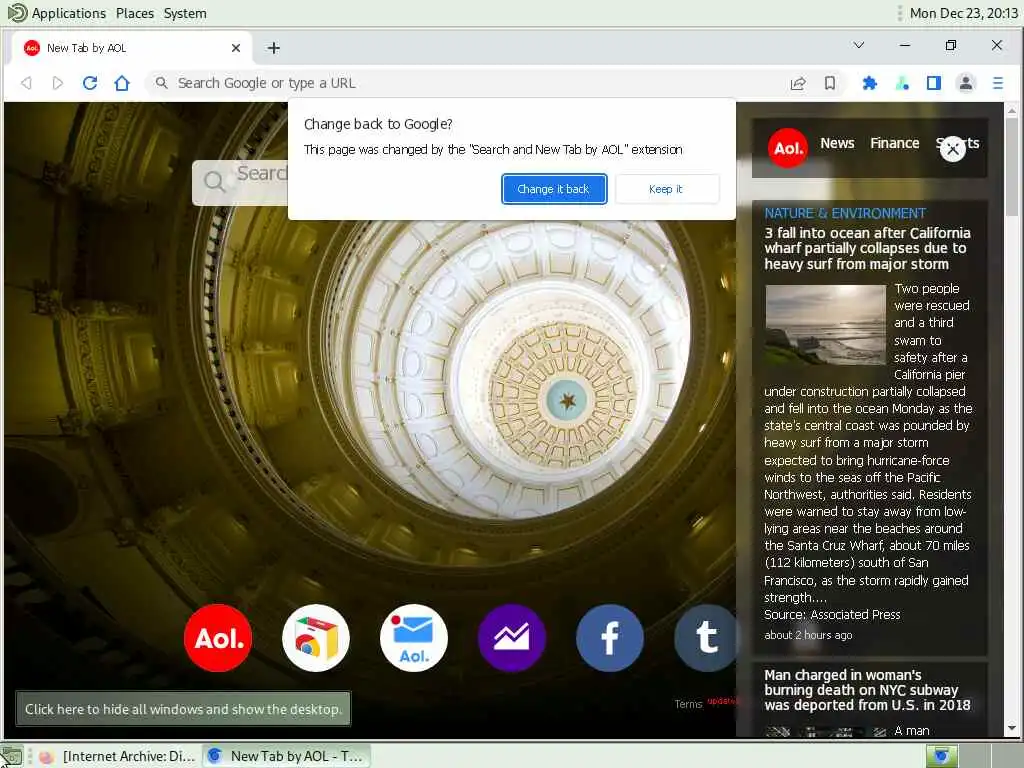Expand the tab search dropdown chevron
The image size is (1024, 768).
click(x=859, y=45)
